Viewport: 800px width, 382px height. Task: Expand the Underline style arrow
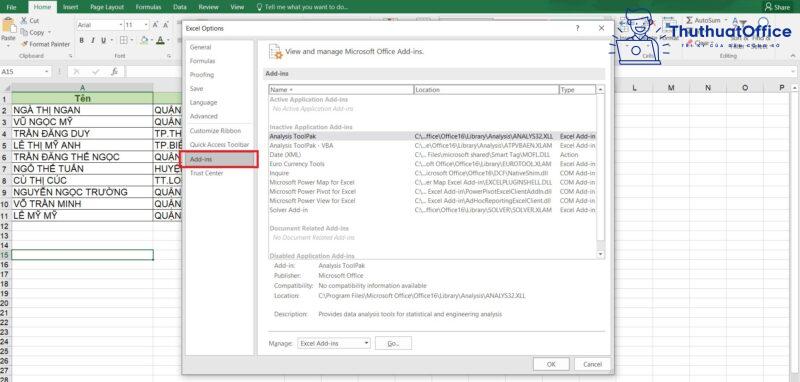(111, 41)
